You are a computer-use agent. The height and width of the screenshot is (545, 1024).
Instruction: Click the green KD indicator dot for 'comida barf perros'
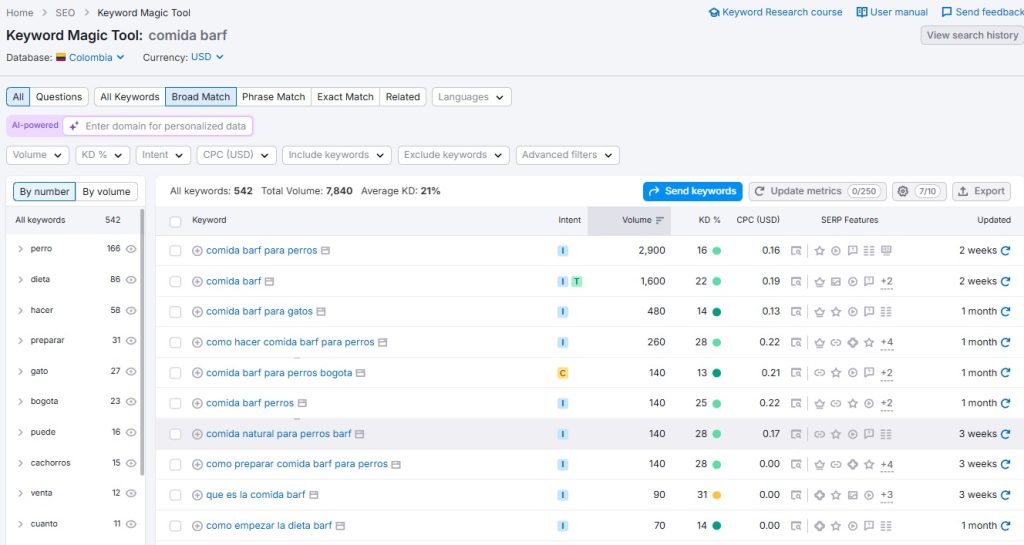pyautogui.click(x=716, y=404)
